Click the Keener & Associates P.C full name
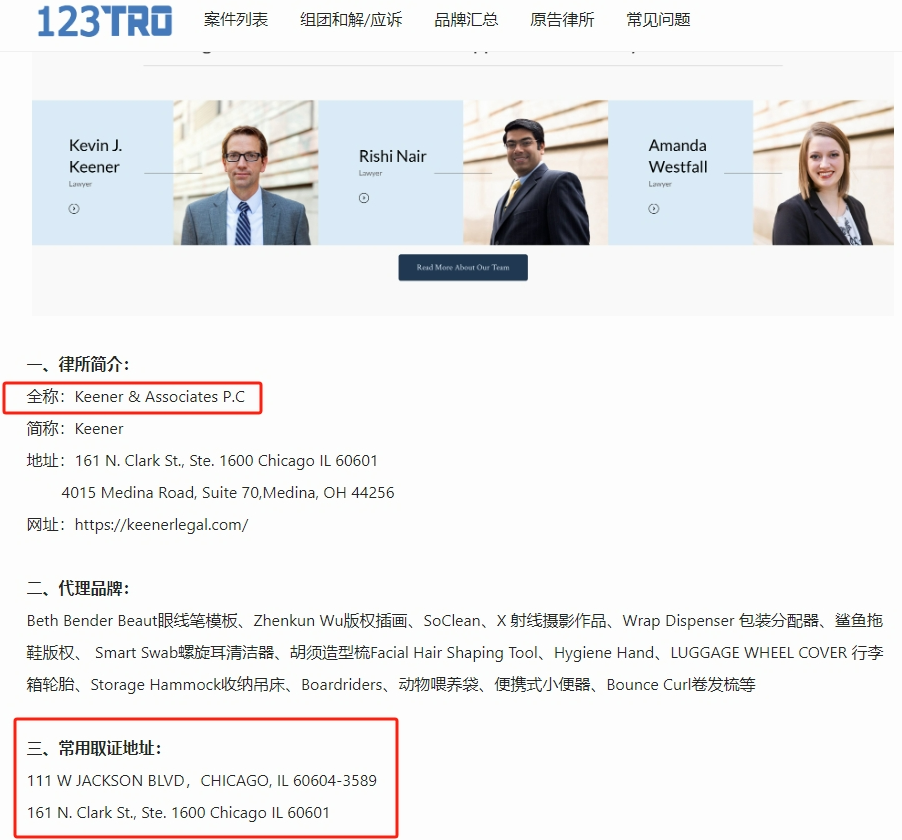Viewport: 902px width, 840px height. point(160,397)
